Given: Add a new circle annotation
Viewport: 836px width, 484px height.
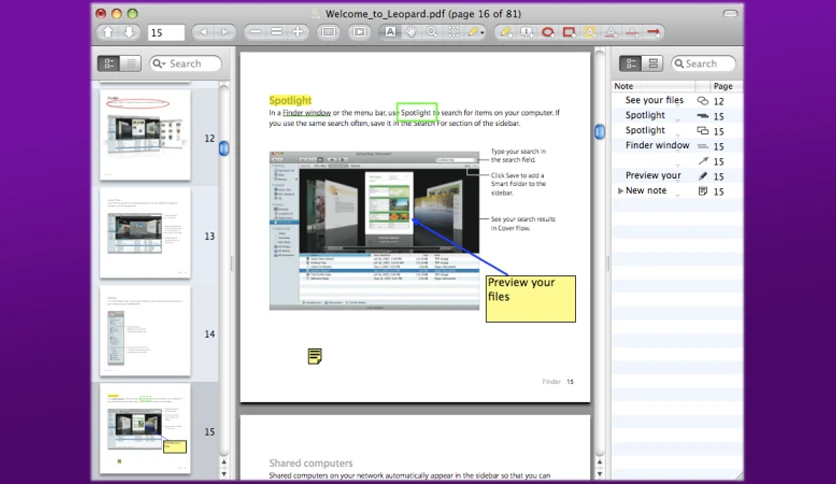Looking at the screenshot, I should point(548,33).
